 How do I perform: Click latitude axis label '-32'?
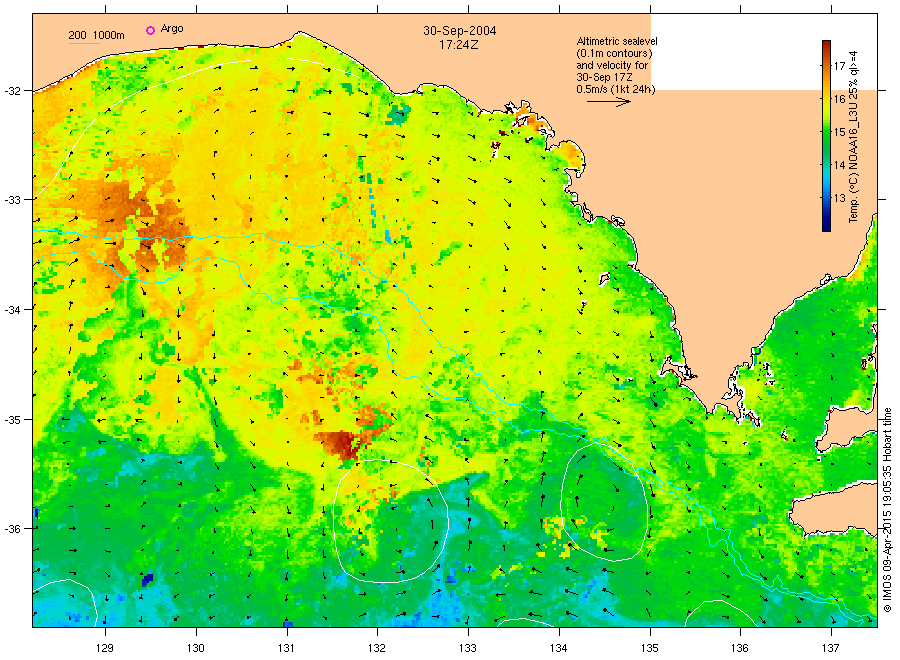coord(12,91)
